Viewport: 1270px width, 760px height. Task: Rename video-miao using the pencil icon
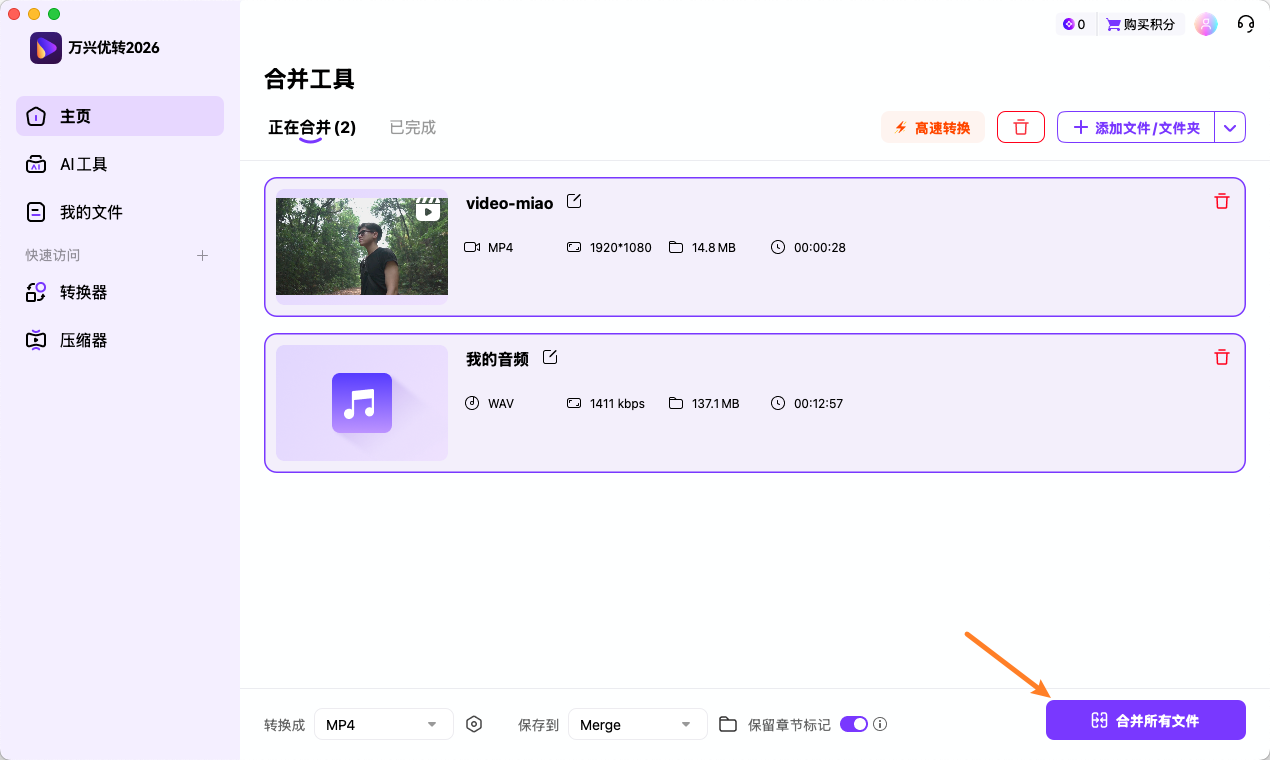point(574,201)
